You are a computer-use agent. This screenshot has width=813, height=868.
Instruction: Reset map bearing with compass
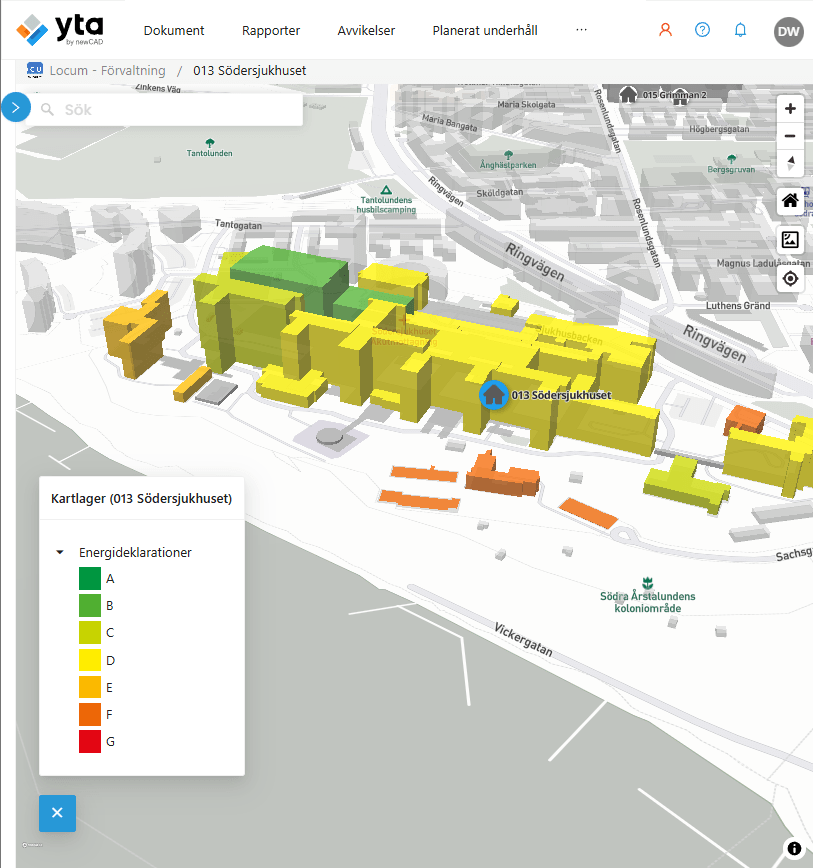790,163
